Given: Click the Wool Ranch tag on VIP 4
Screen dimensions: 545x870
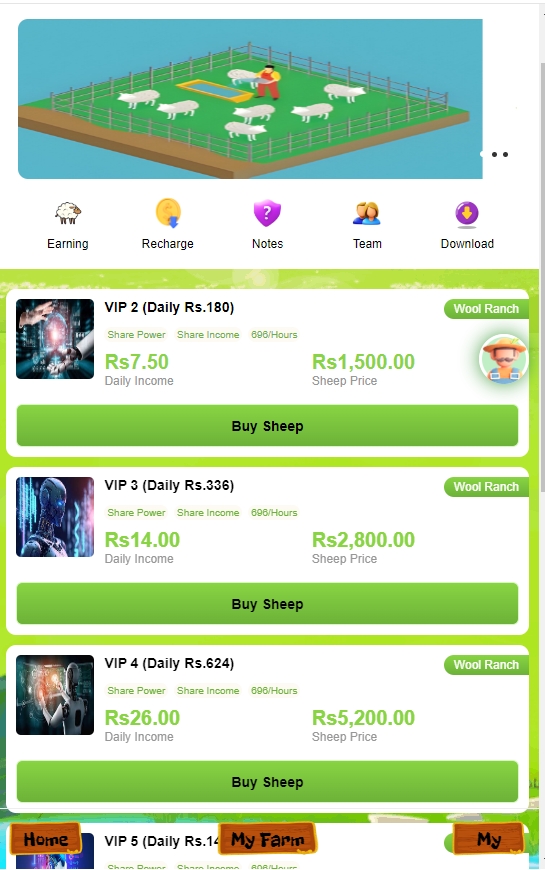Looking at the screenshot, I should [x=486, y=665].
